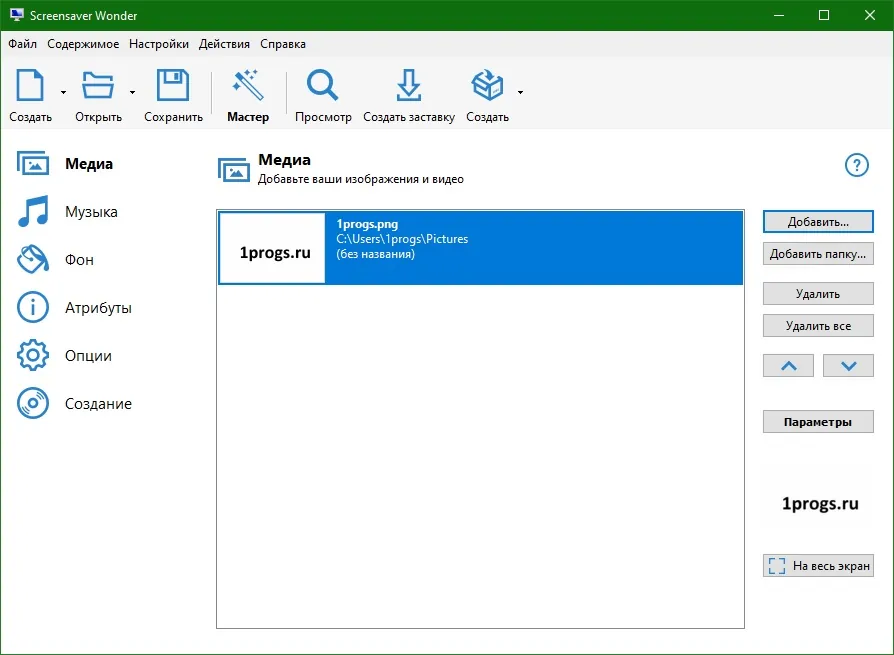Viewport: 894px width, 655px height.
Task: Click the Создать заставку download icon
Action: coord(409,85)
